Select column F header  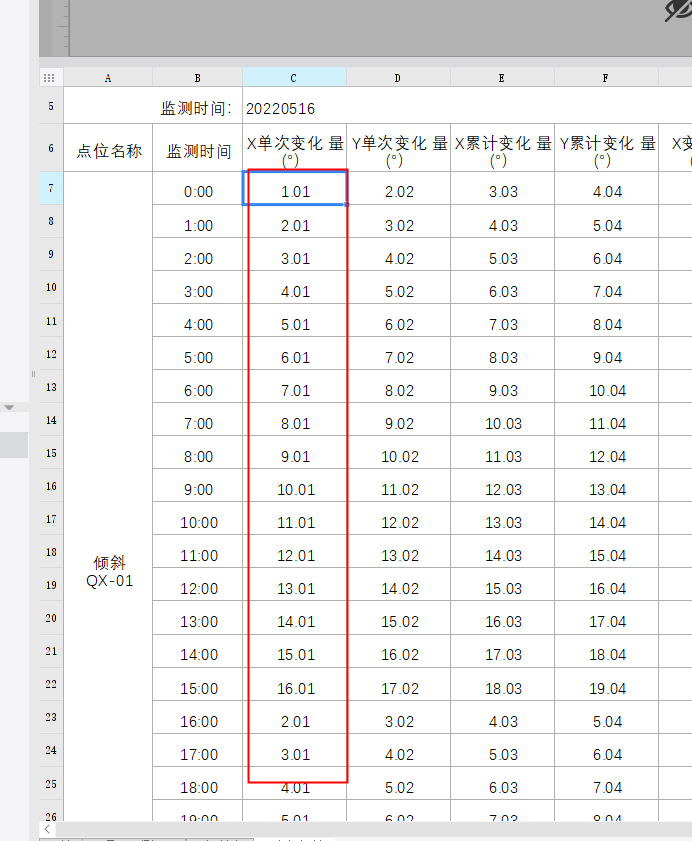click(606, 78)
